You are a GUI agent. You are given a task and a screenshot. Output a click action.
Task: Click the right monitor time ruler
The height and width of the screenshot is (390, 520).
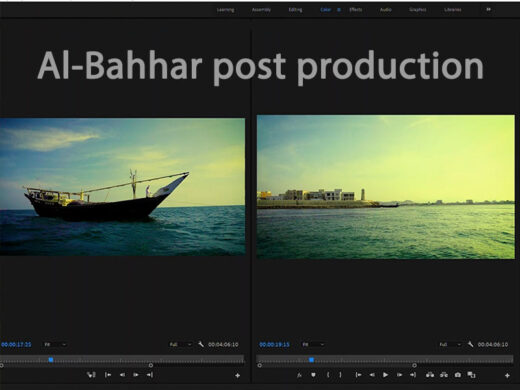click(x=385, y=359)
